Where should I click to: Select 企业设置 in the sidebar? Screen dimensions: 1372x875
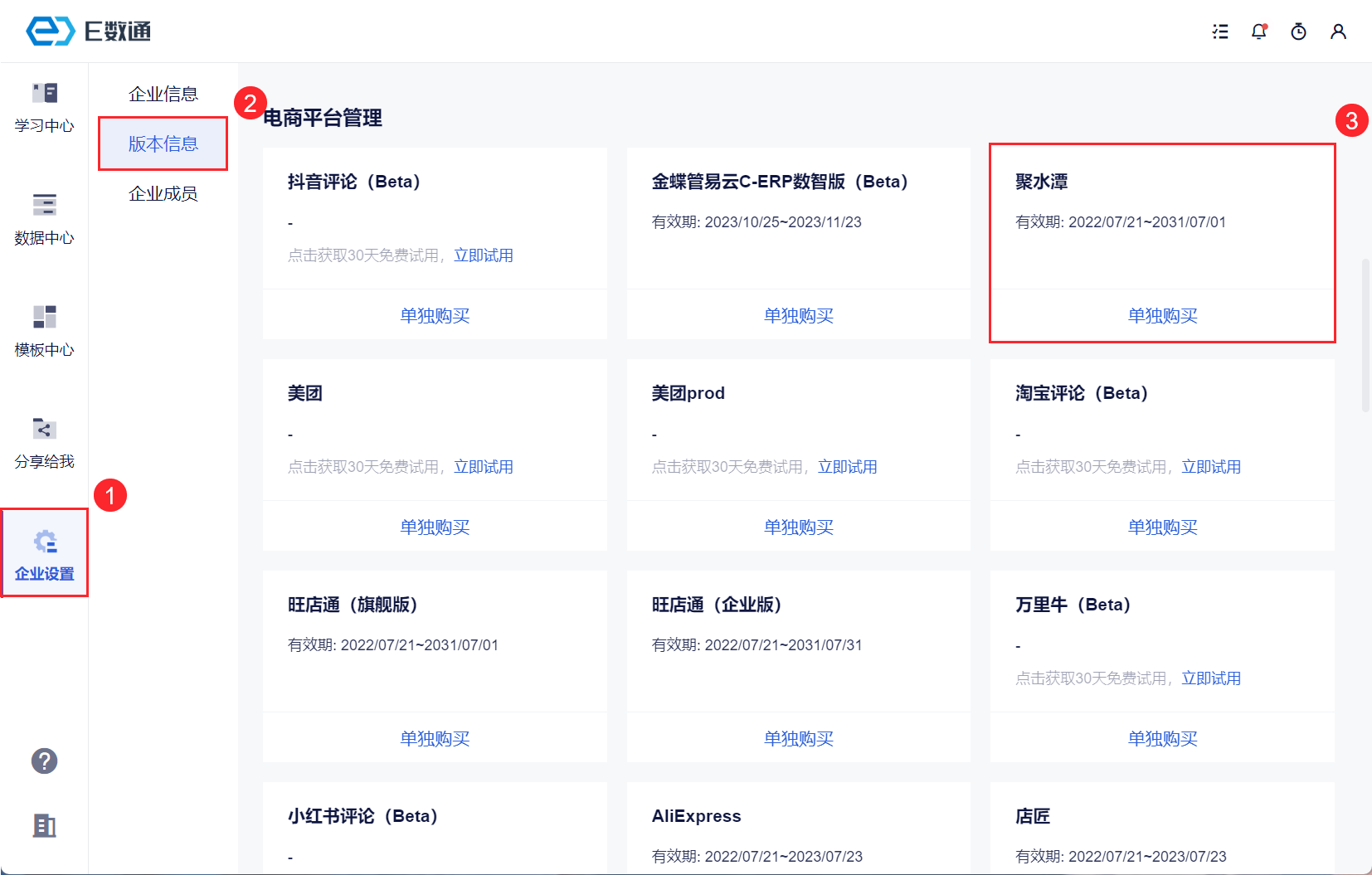click(44, 555)
